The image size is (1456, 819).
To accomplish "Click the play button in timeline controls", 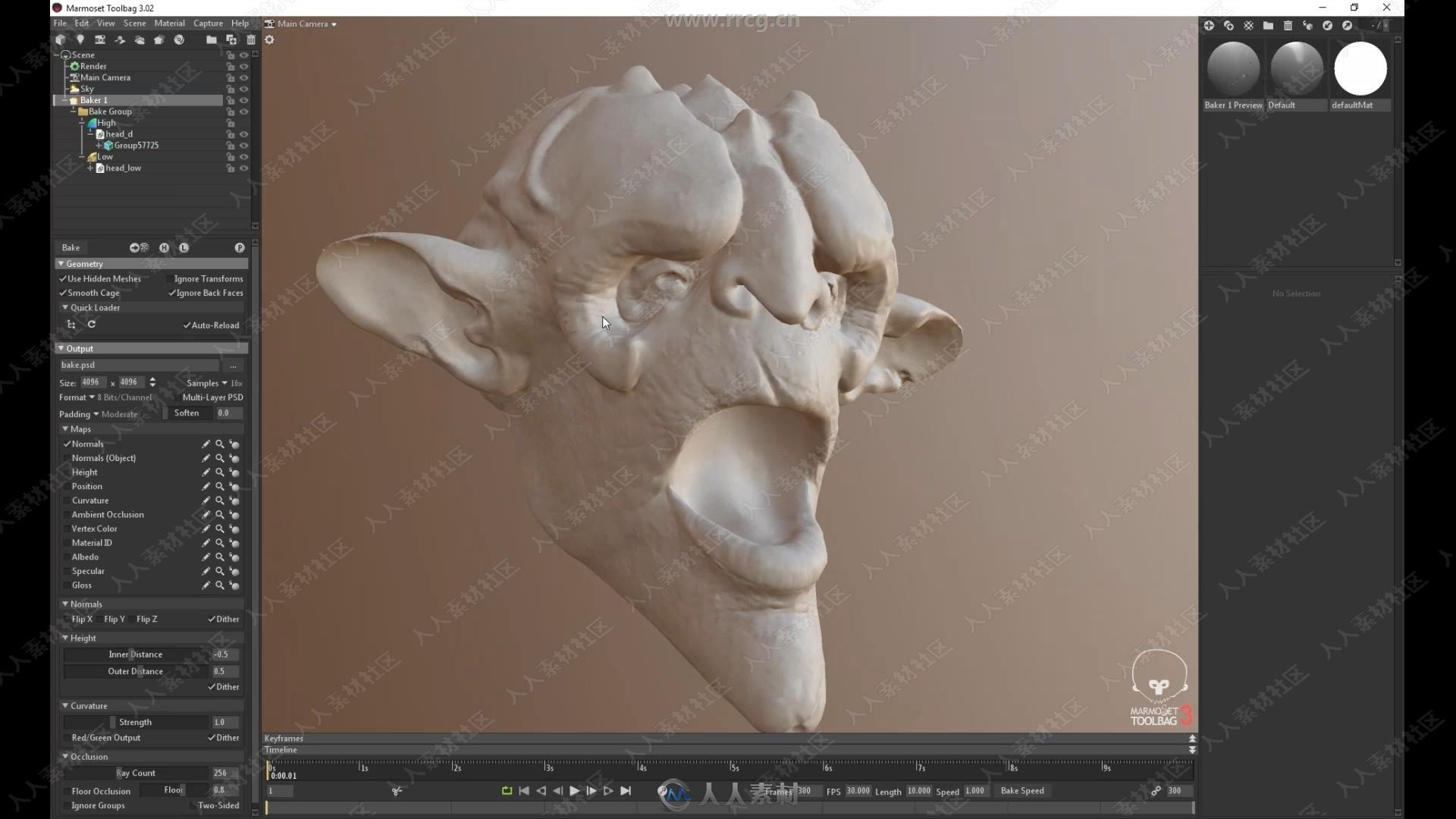I will pos(575,790).
